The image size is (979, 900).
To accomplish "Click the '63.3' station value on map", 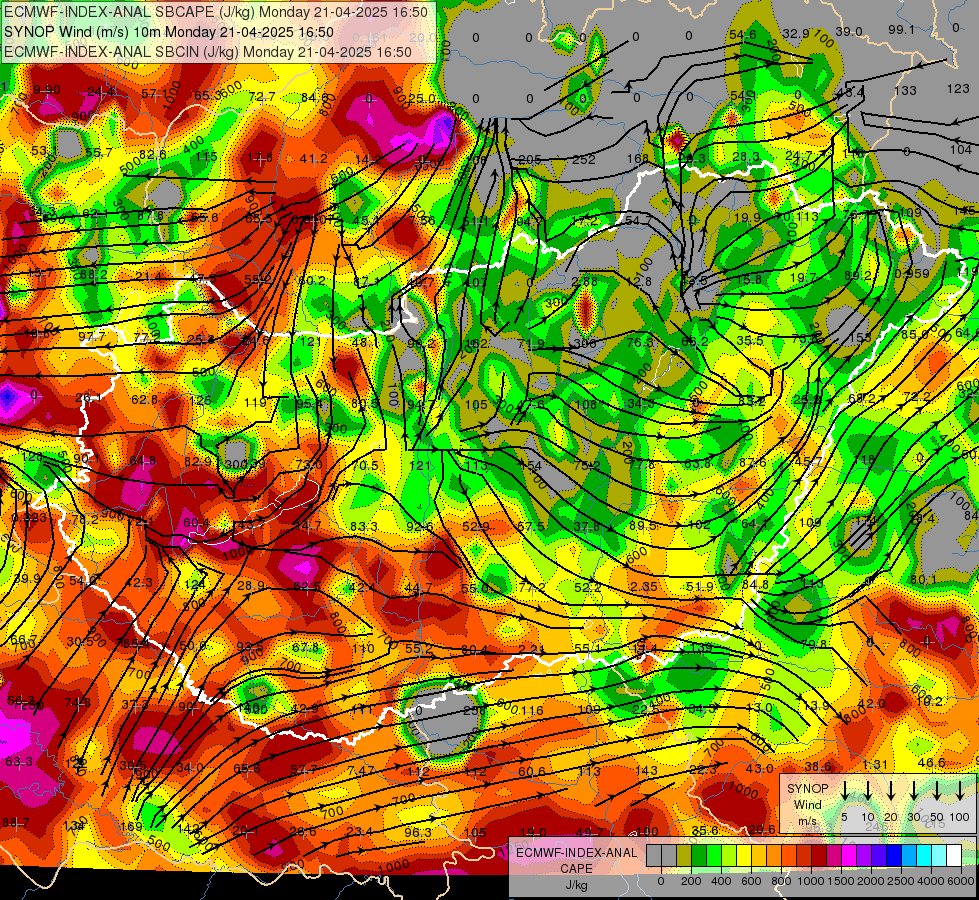I will [x=19, y=761].
